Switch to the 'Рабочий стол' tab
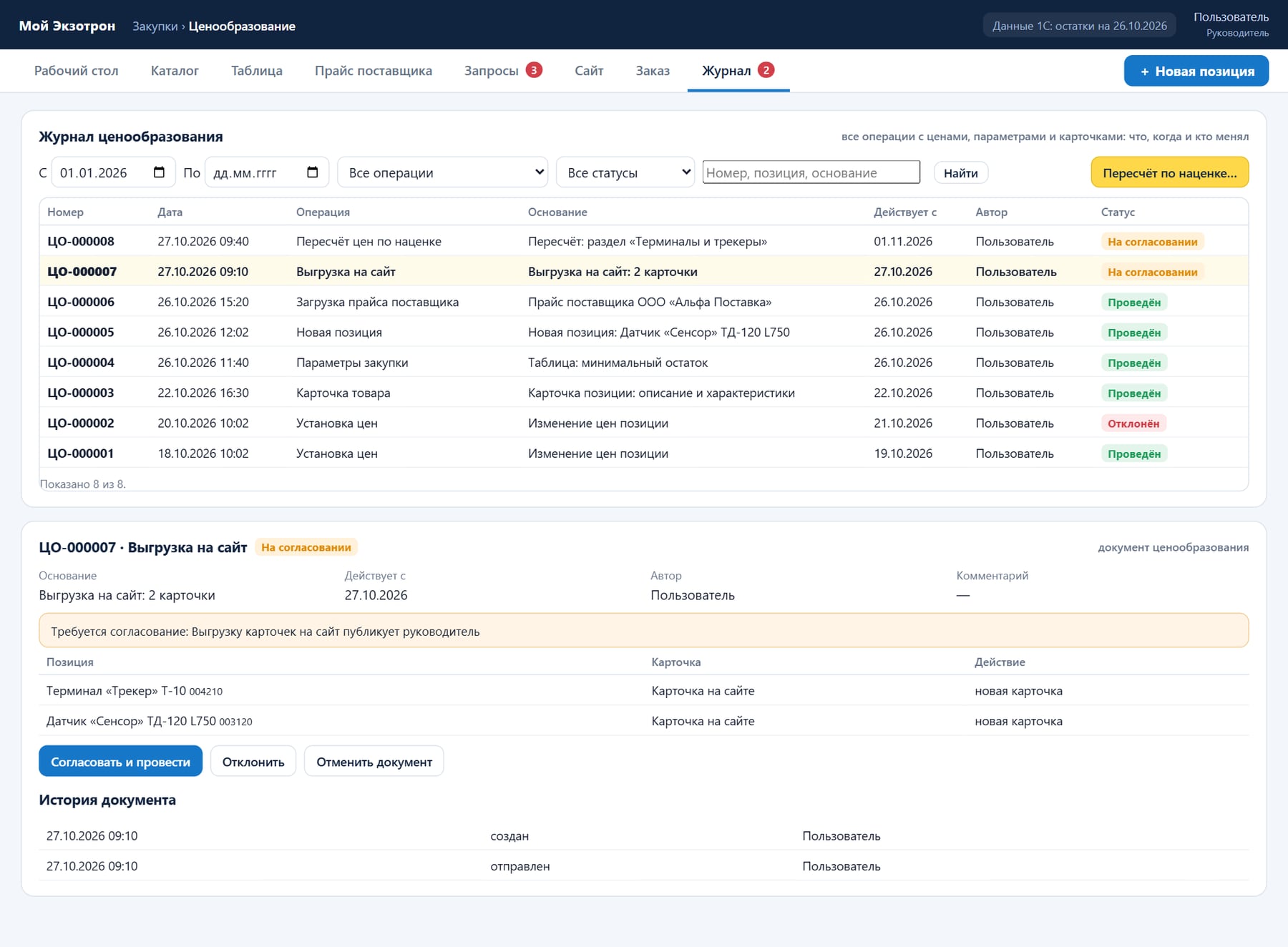 (x=77, y=71)
